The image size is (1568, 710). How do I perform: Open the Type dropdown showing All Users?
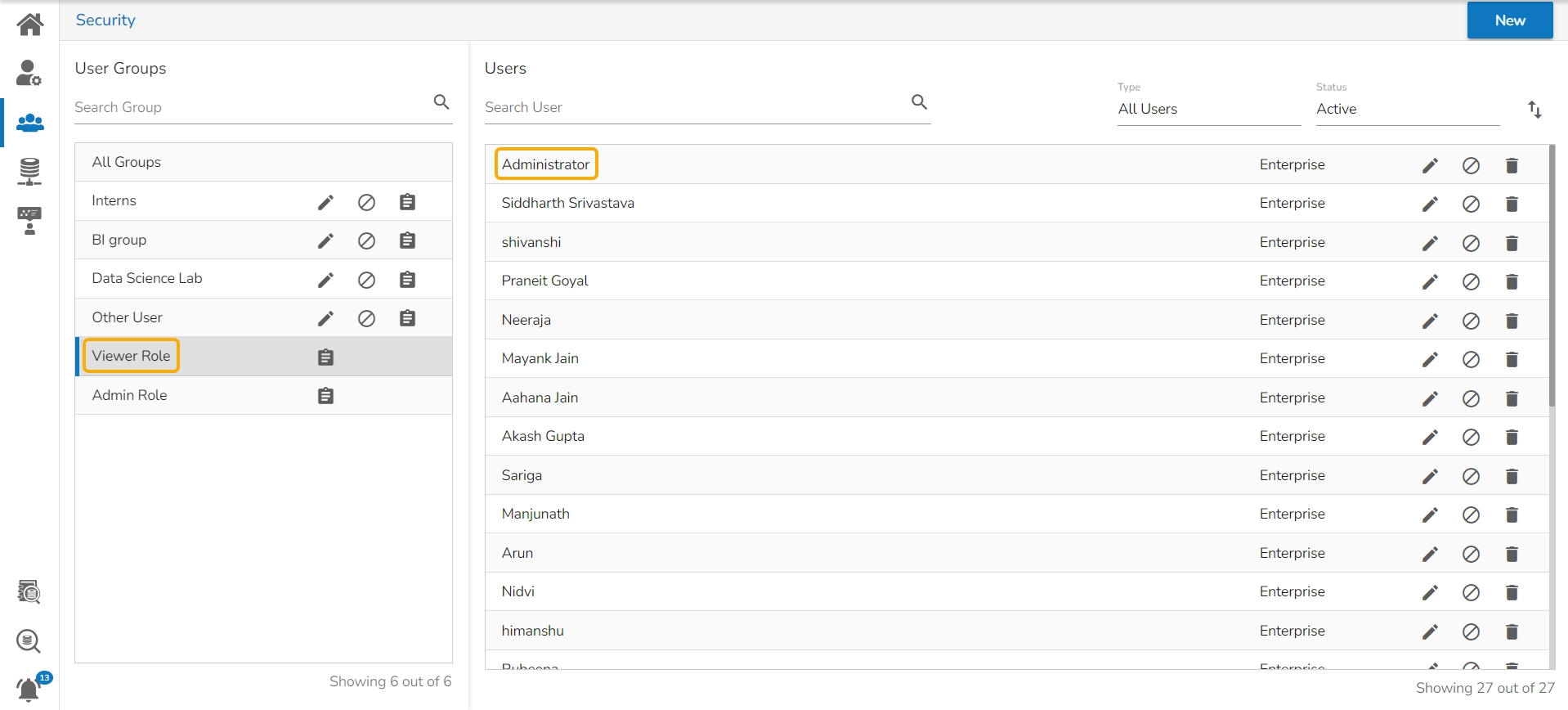click(x=1208, y=109)
